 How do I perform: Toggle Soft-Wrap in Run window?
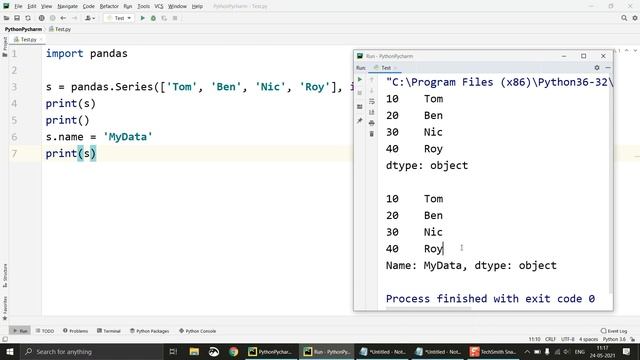tap(371, 101)
